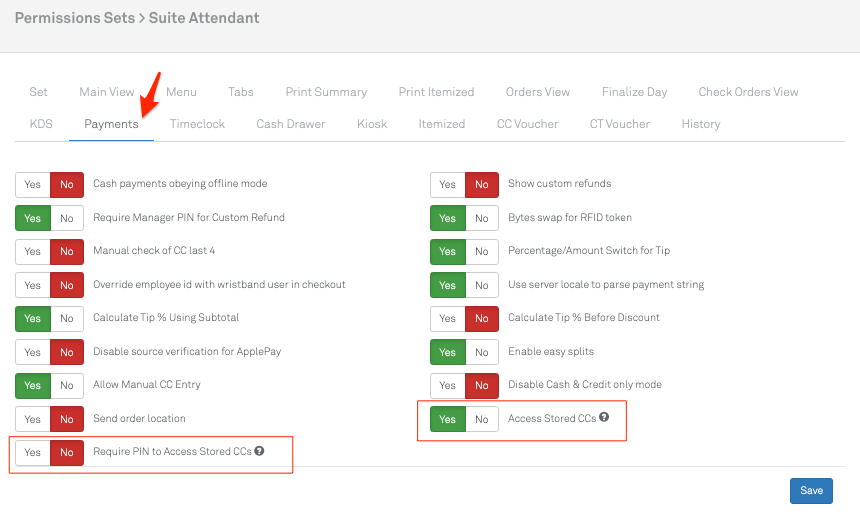Switch to the History tab
This screenshot has height=531, width=860.
[700, 124]
